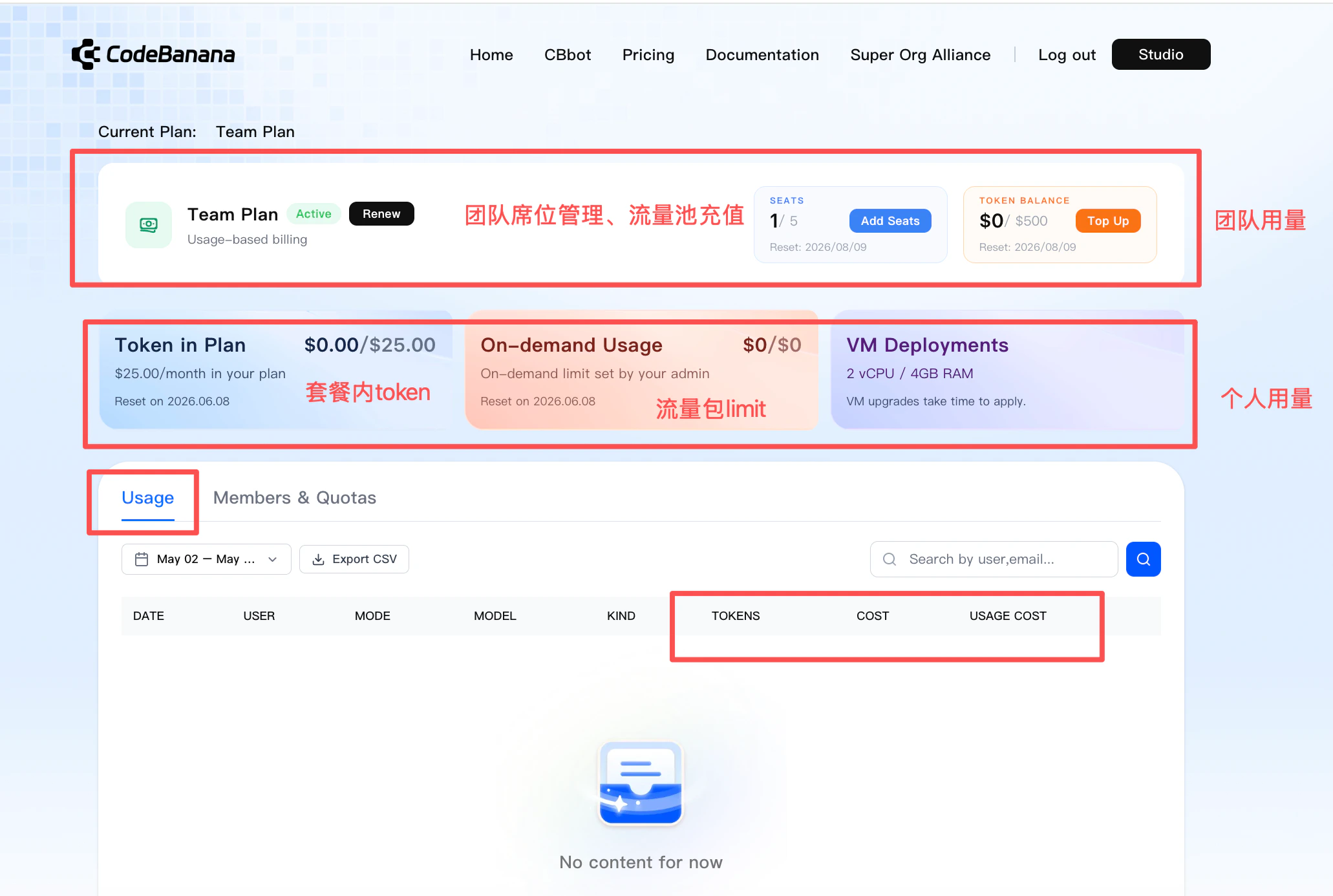The width and height of the screenshot is (1333, 896).
Task: Open the May 02 date range dropdown
Action: tap(206, 559)
